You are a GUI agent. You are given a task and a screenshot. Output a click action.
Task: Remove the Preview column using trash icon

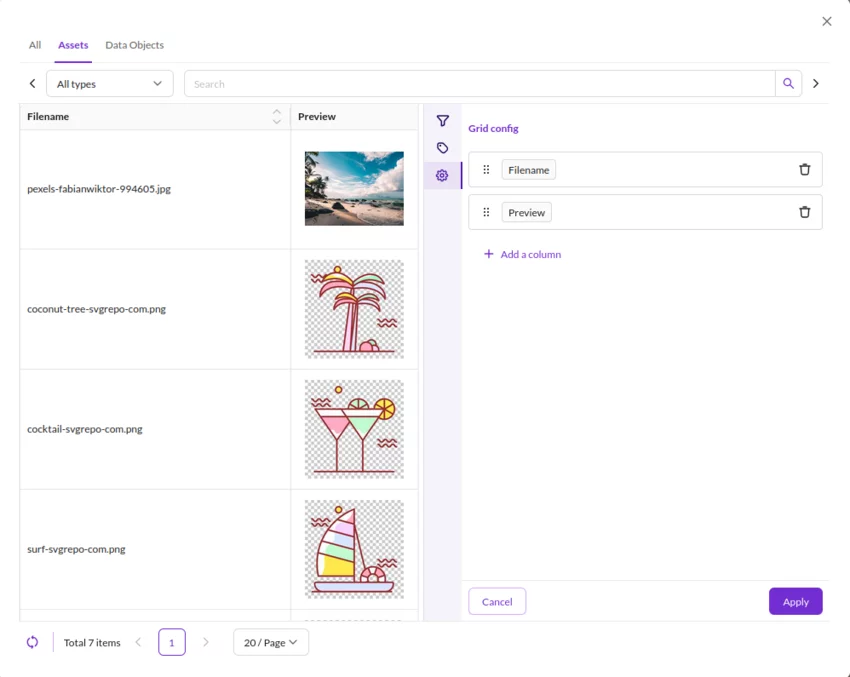coord(804,212)
